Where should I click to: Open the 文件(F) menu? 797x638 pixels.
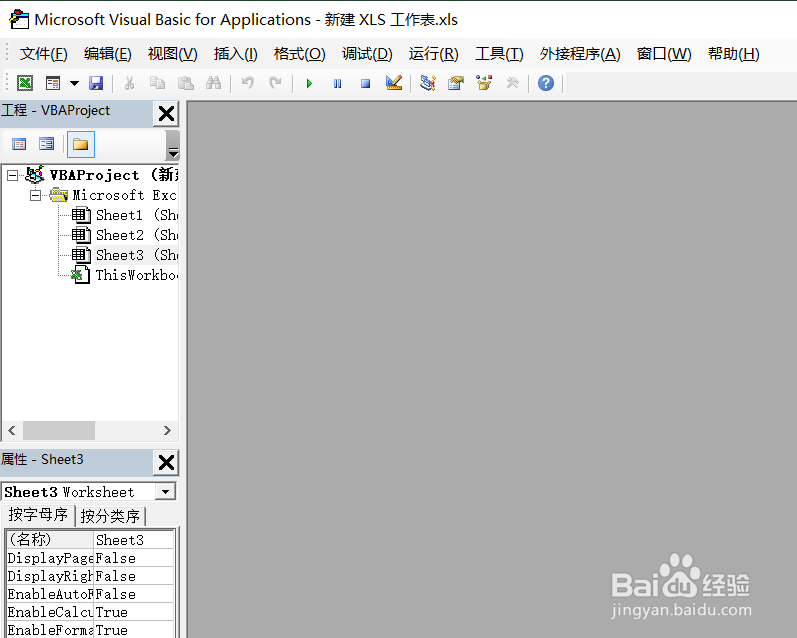click(43, 54)
